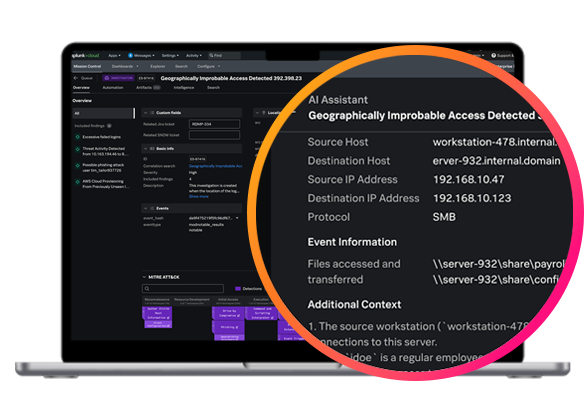The width and height of the screenshot is (587, 412).
Task: Switch to the Overview tab
Action: [81, 88]
